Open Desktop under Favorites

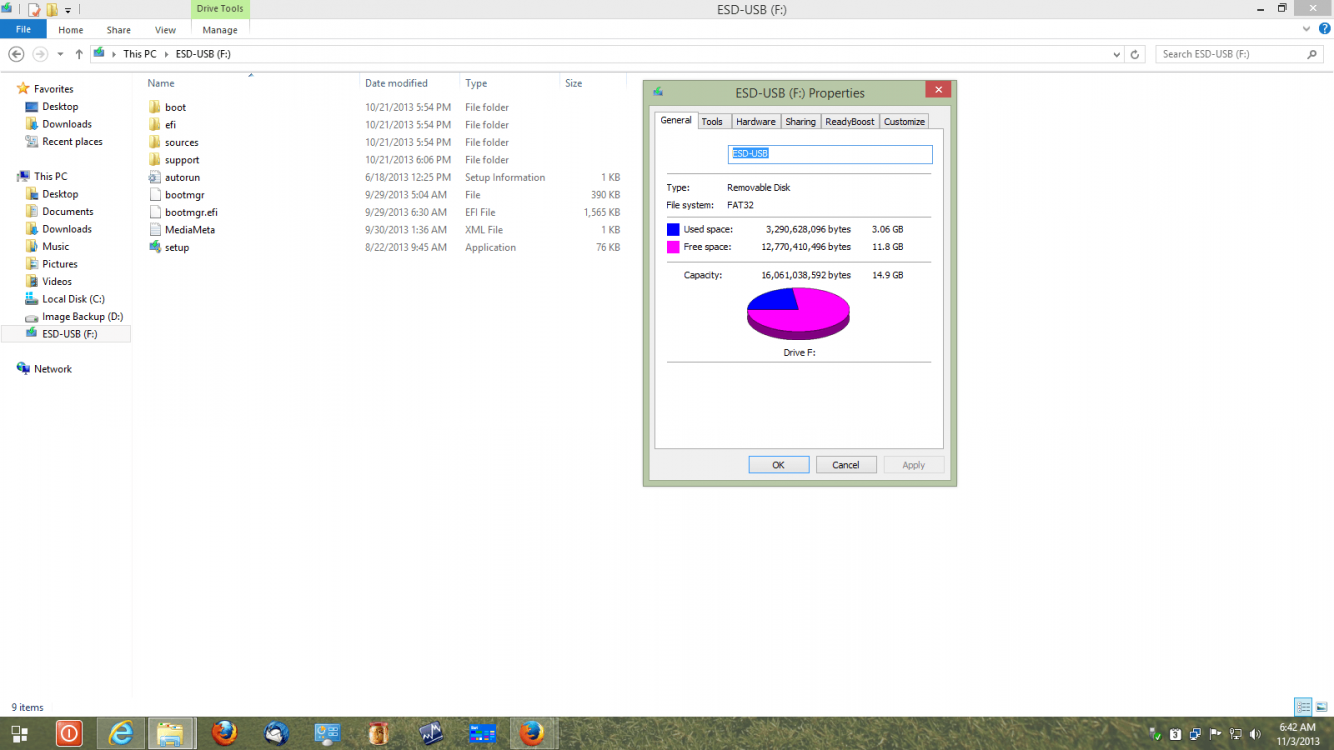tap(60, 107)
